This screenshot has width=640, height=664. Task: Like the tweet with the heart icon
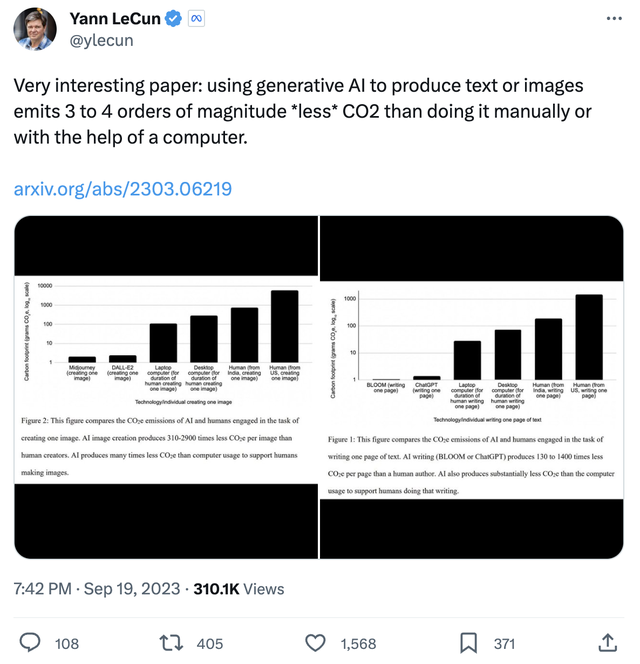(315, 642)
